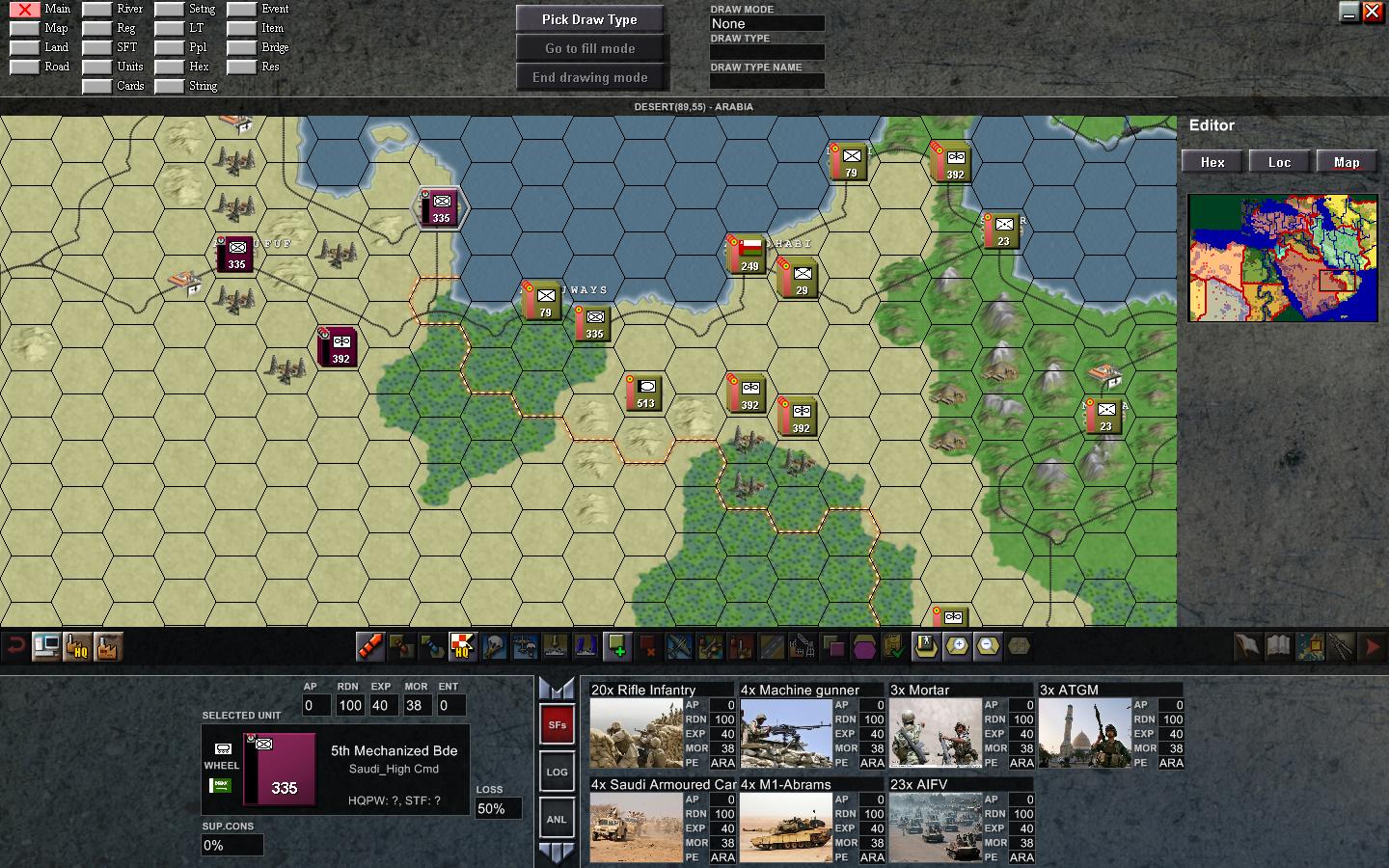This screenshot has height=868, width=1389.
Task: Click the dark flag icon at bottom right
Action: click(x=1247, y=646)
